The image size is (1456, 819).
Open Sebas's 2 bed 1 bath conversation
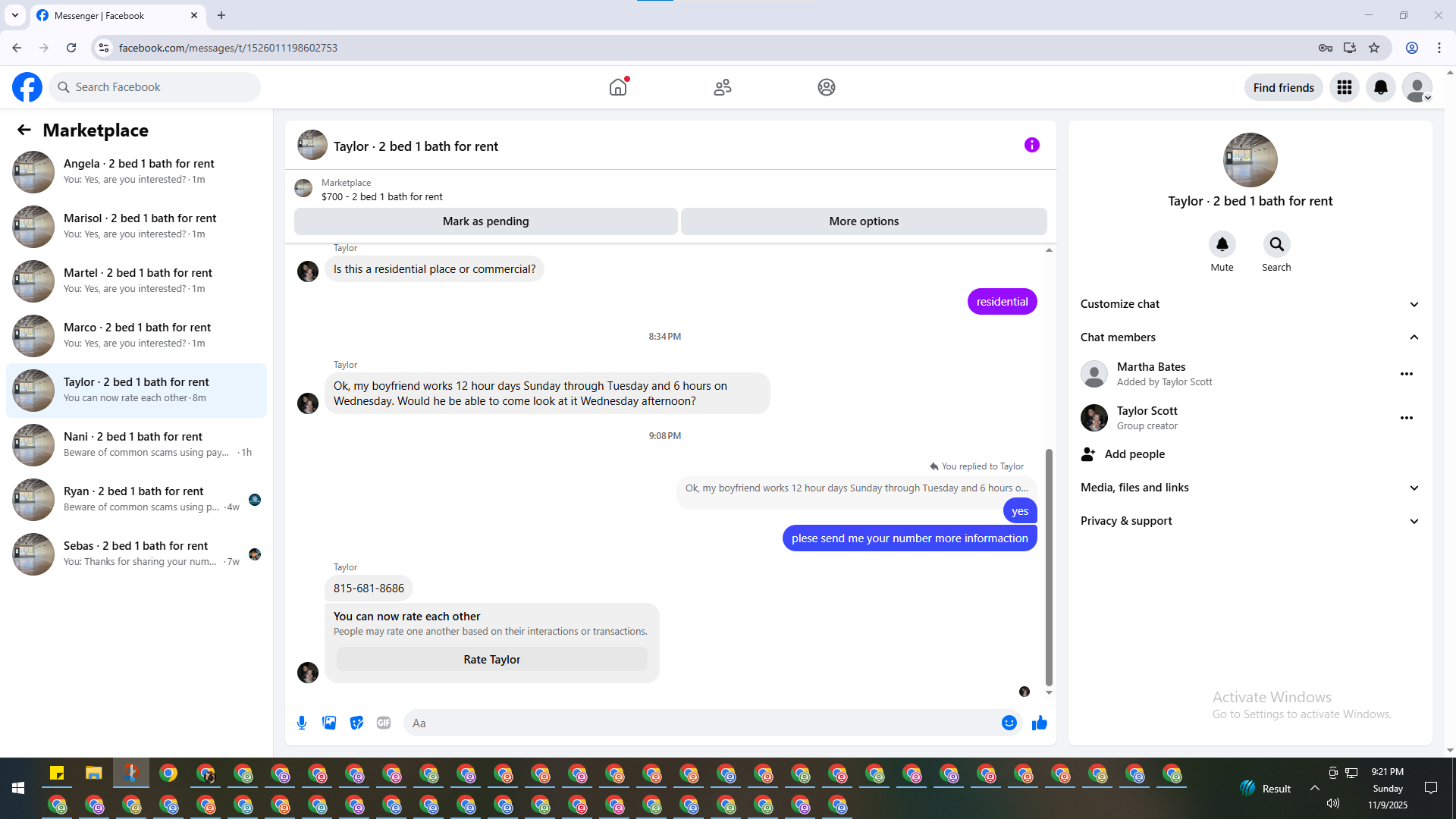[136, 554]
